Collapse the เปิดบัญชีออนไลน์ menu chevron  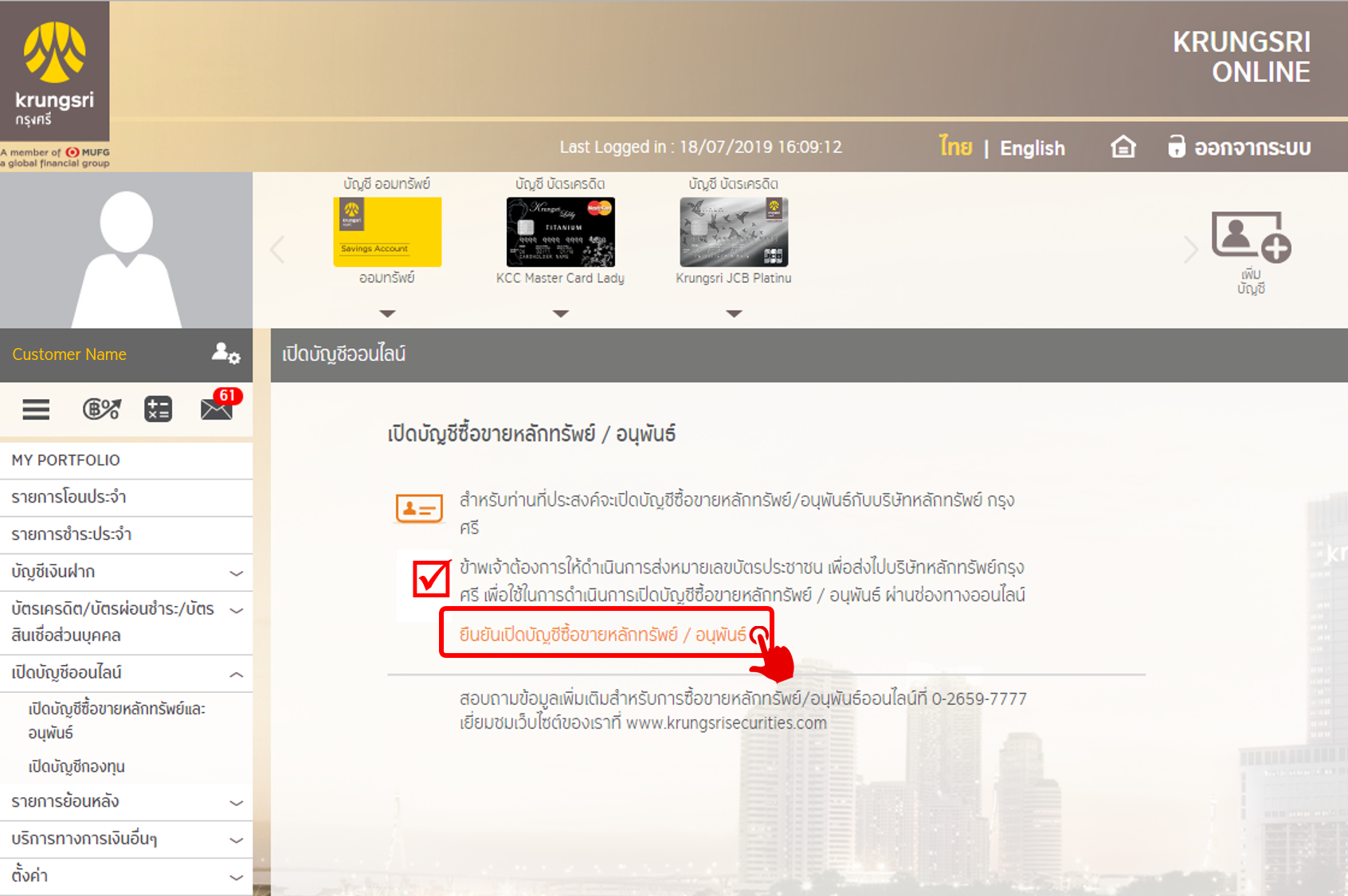(x=237, y=675)
